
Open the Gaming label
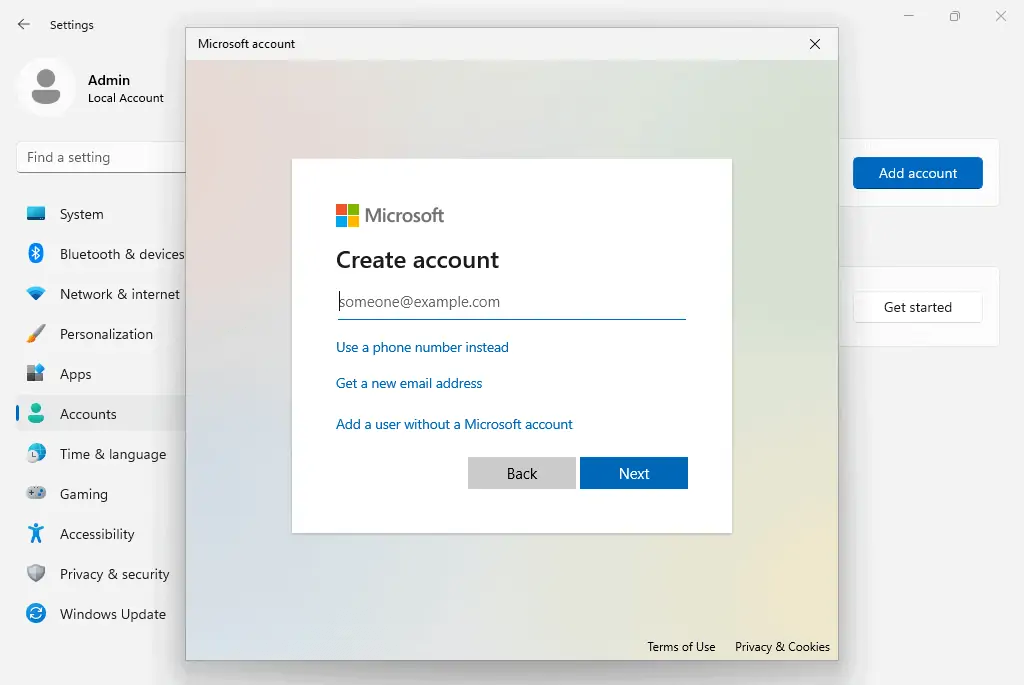[84, 494]
